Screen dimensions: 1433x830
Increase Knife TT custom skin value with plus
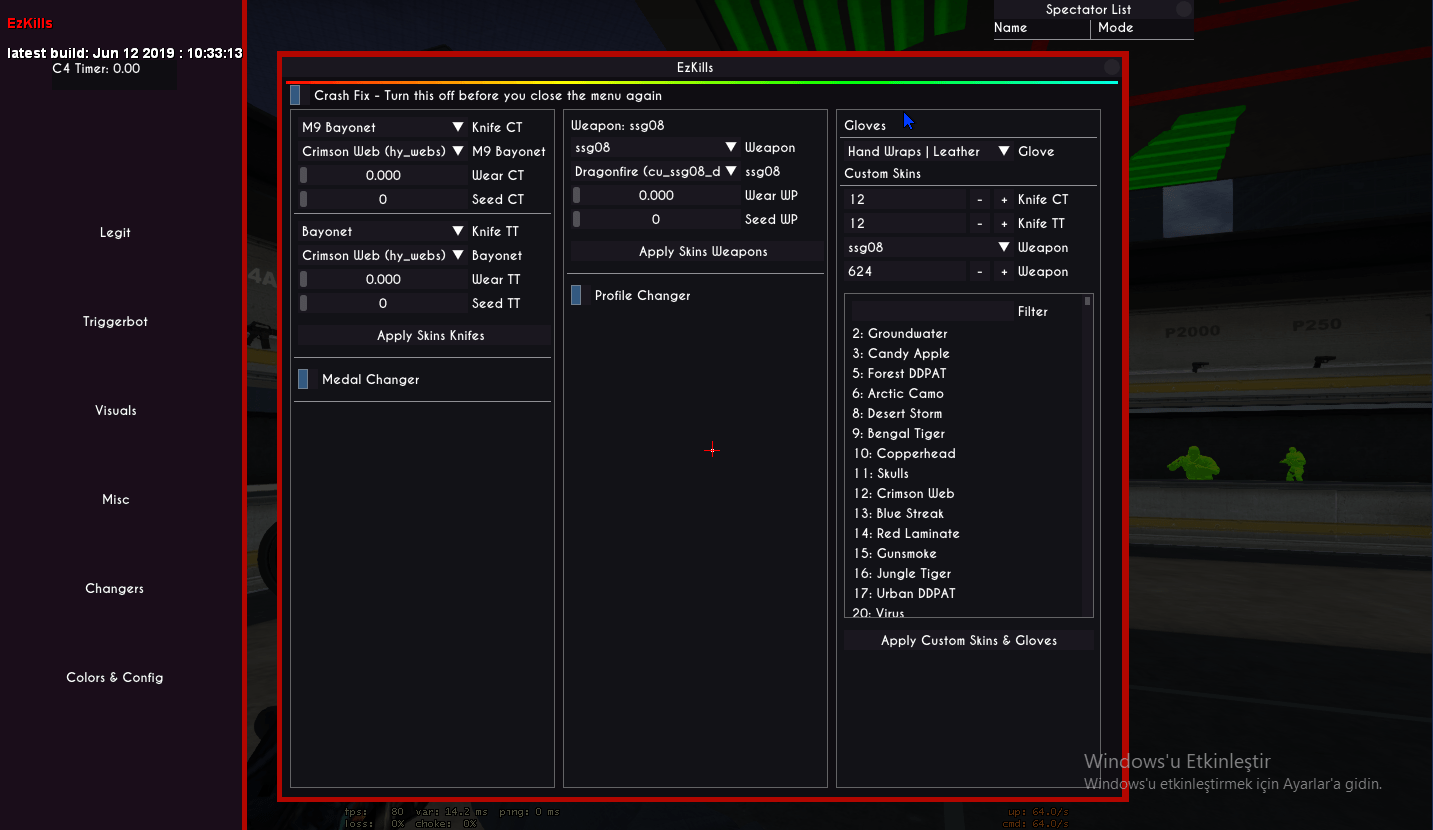[1004, 223]
